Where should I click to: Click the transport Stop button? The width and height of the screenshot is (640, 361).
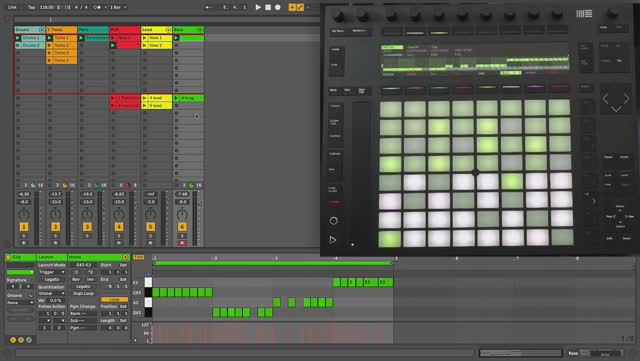pos(268,7)
